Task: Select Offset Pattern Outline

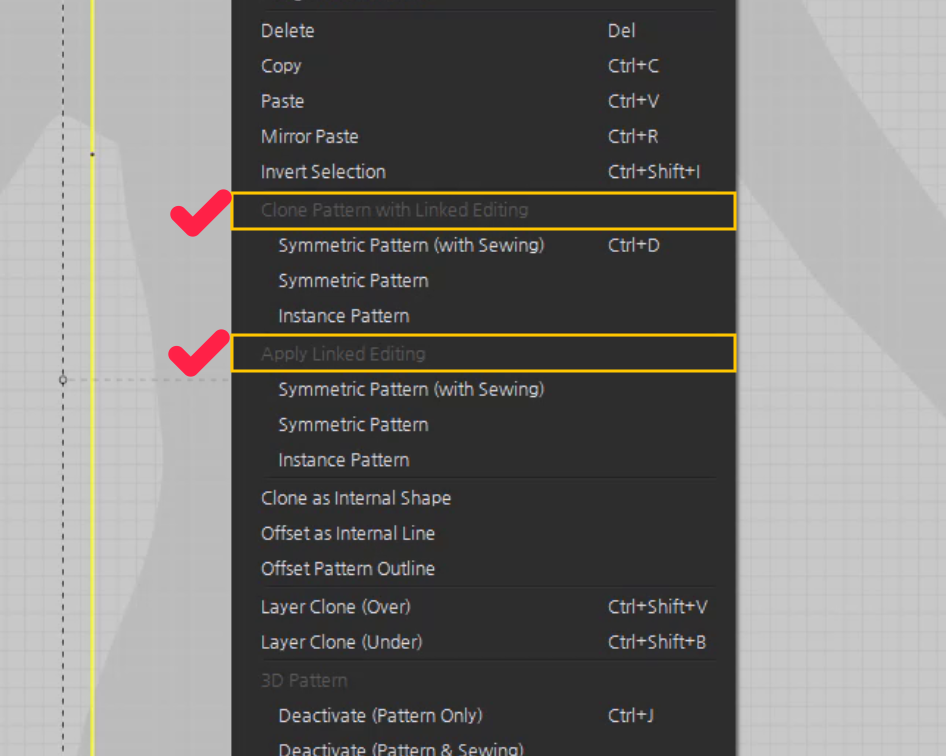Action: [x=483, y=569]
